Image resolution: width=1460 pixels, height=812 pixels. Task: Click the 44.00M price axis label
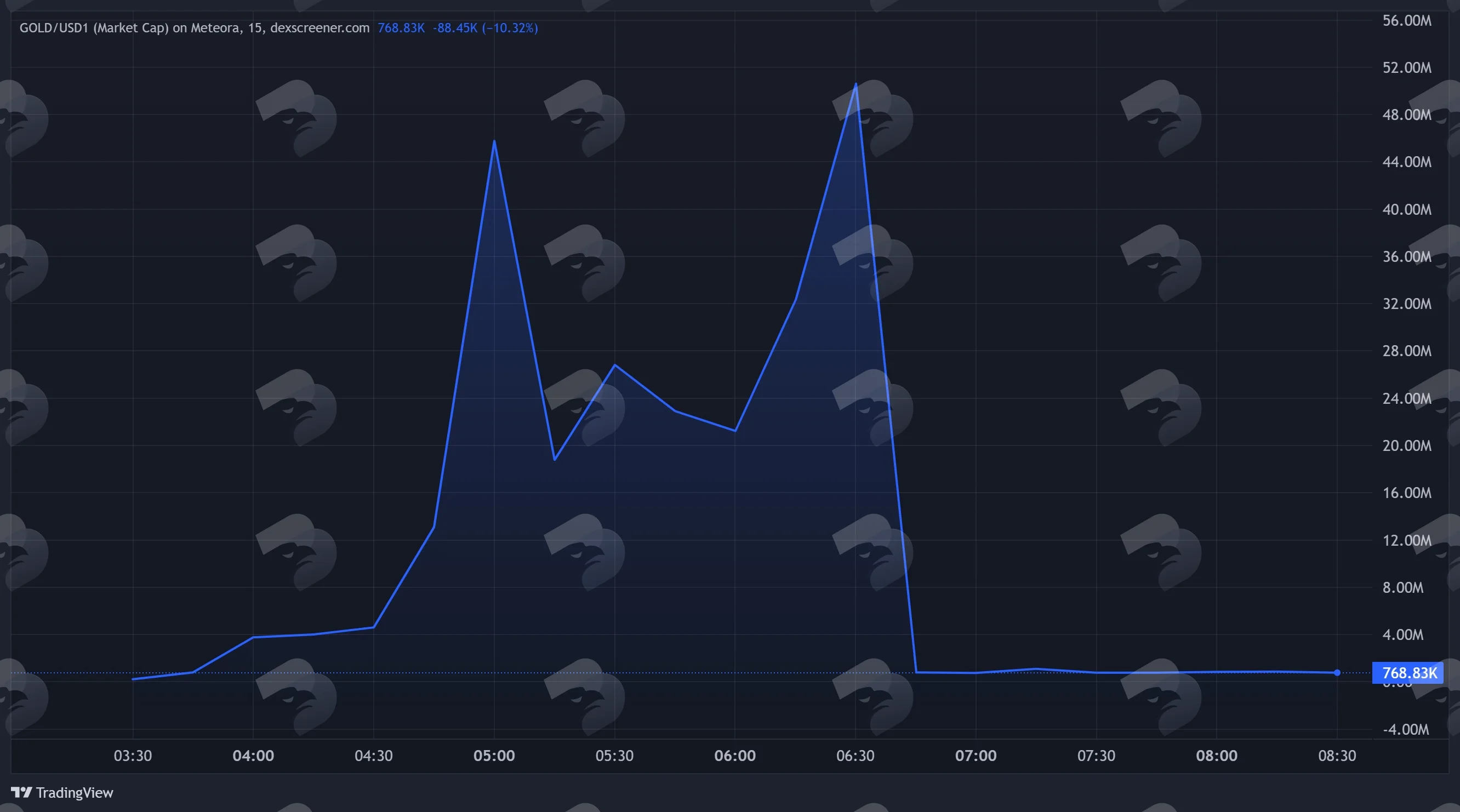[1407, 162]
